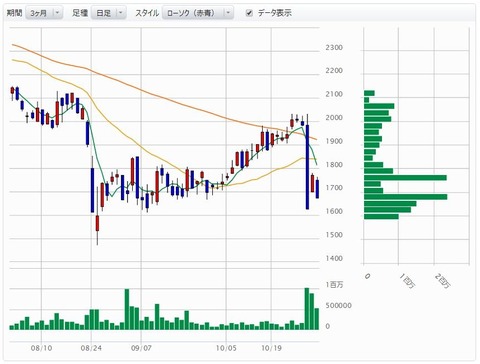Click the 2百万 label on the volume profile
This screenshot has height=364, width=480.
(442, 281)
